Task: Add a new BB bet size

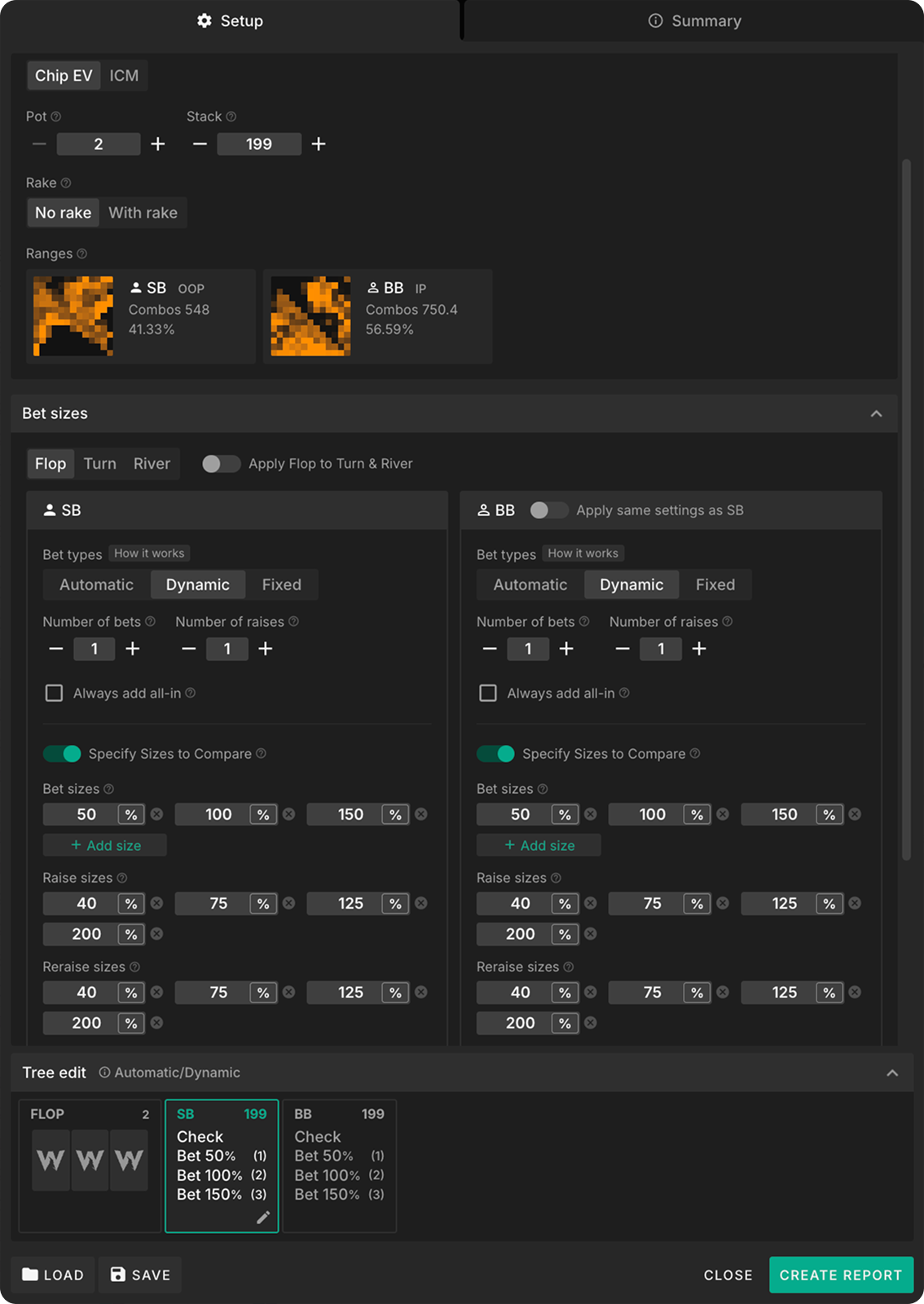Action: pos(539,845)
